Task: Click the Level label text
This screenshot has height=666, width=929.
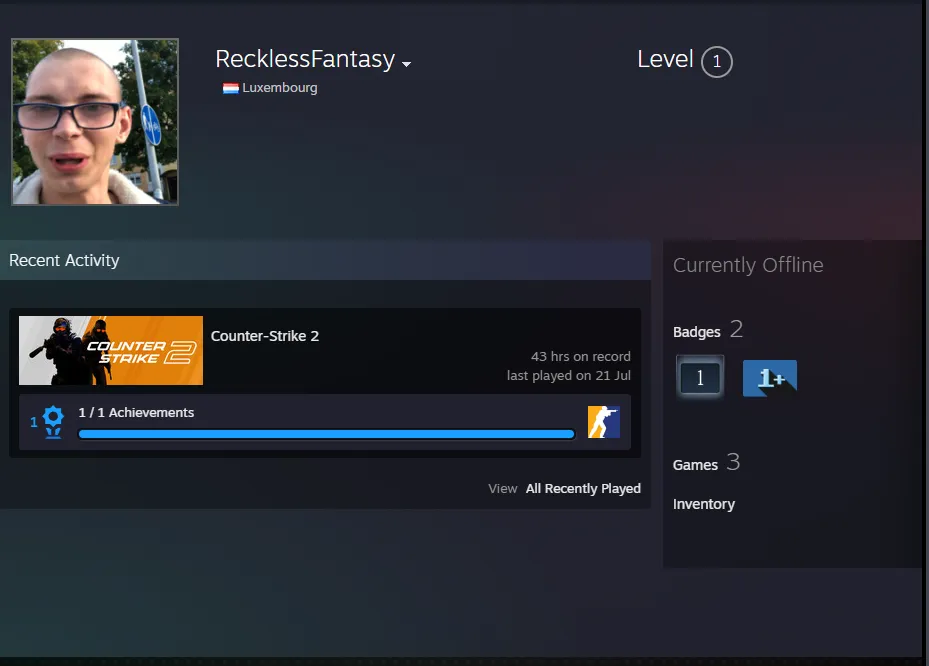Action: click(x=665, y=59)
